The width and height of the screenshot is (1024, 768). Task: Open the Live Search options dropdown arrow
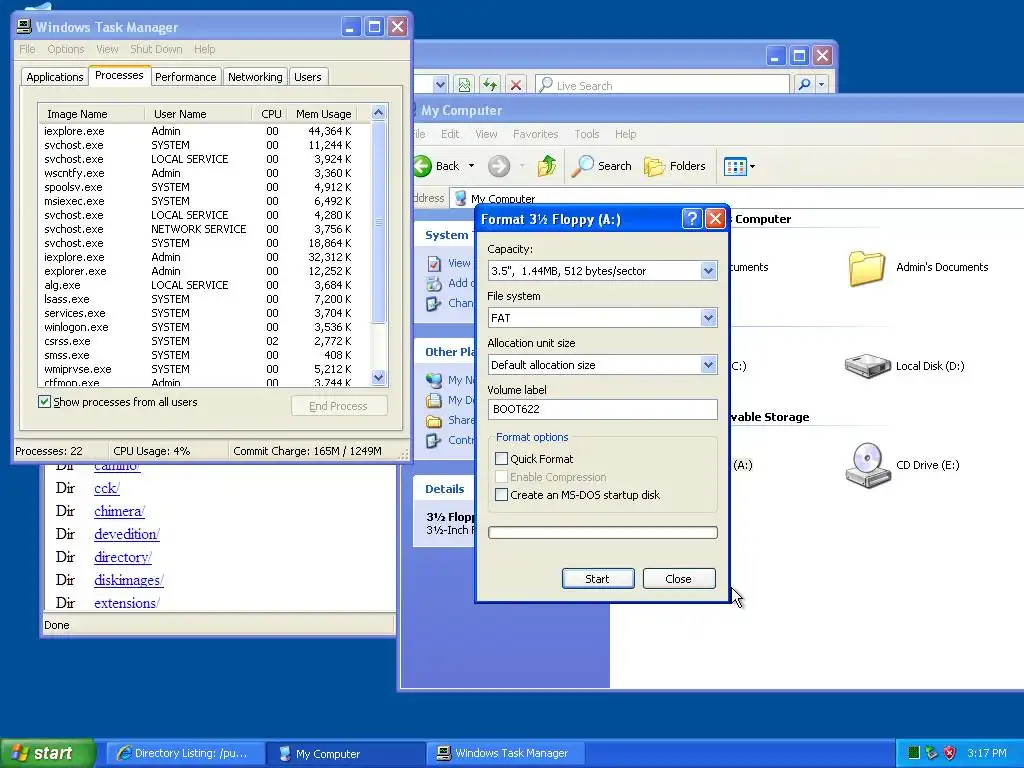coord(822,85)
